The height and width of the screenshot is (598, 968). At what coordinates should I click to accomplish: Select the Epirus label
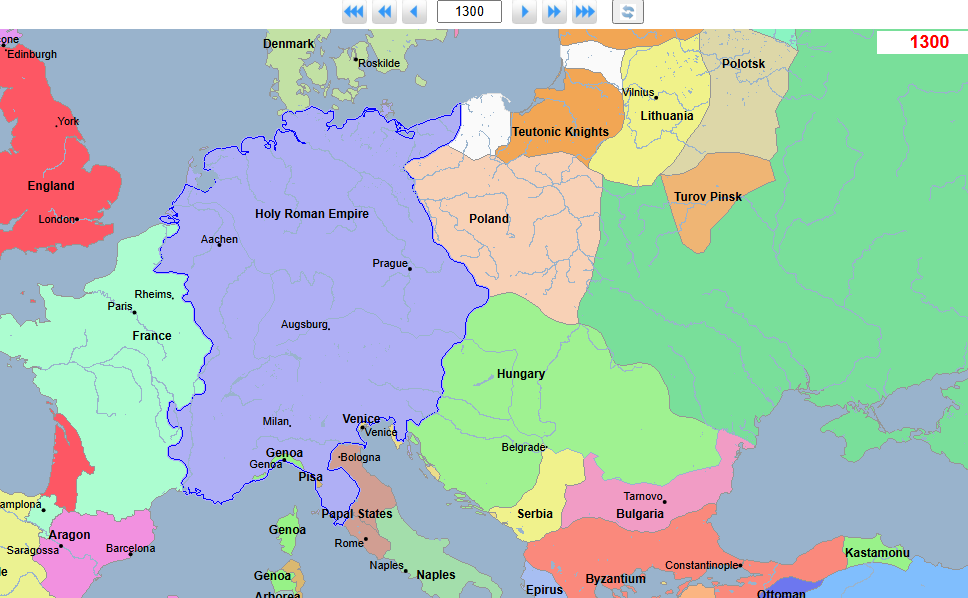[544, 590]
